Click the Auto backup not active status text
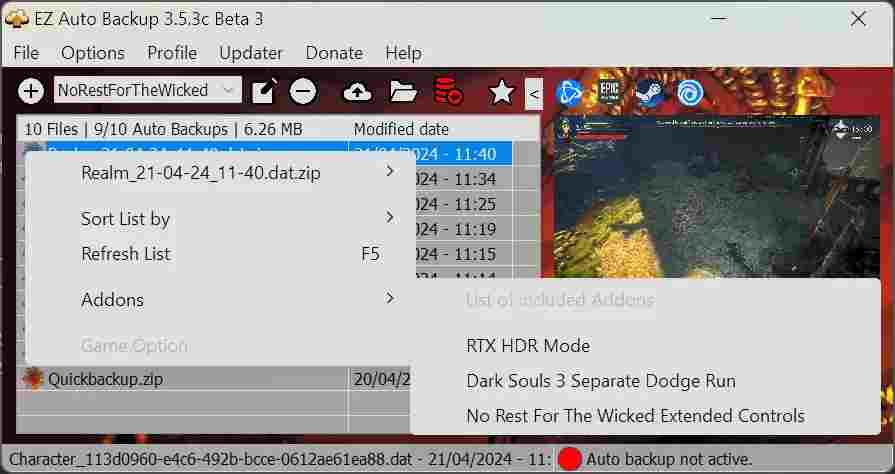Image resolution: width=895 pixels, height=474 pixels. click(669, 459)
